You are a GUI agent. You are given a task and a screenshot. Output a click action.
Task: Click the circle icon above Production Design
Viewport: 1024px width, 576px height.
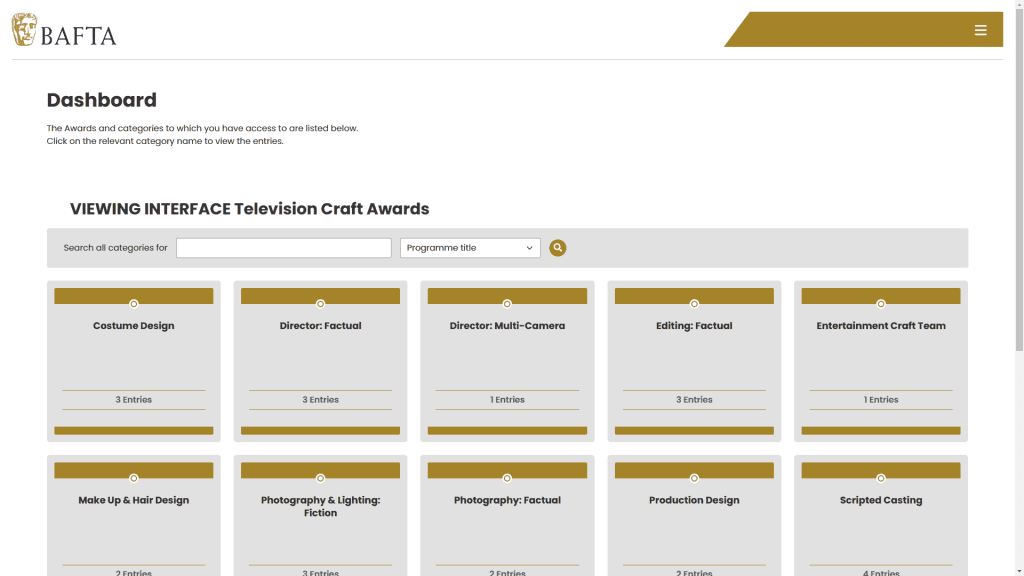click(x=694, y=478)
